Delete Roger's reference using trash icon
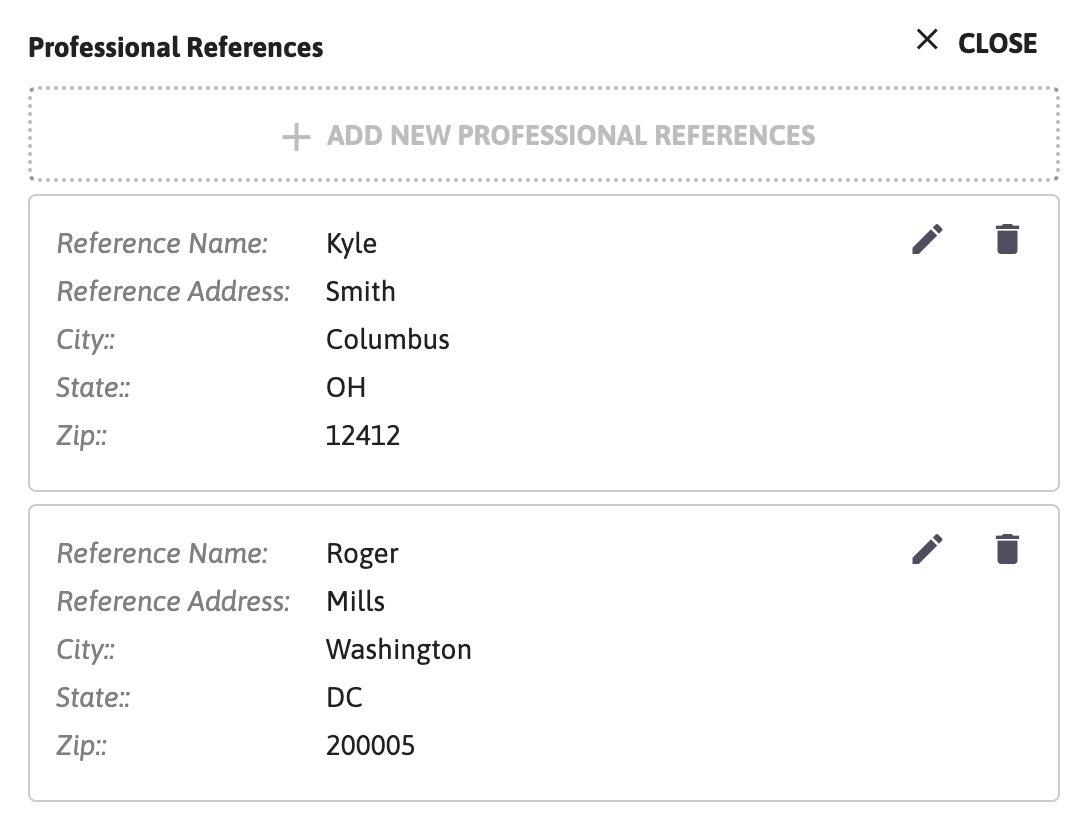 coord(1007,550)
